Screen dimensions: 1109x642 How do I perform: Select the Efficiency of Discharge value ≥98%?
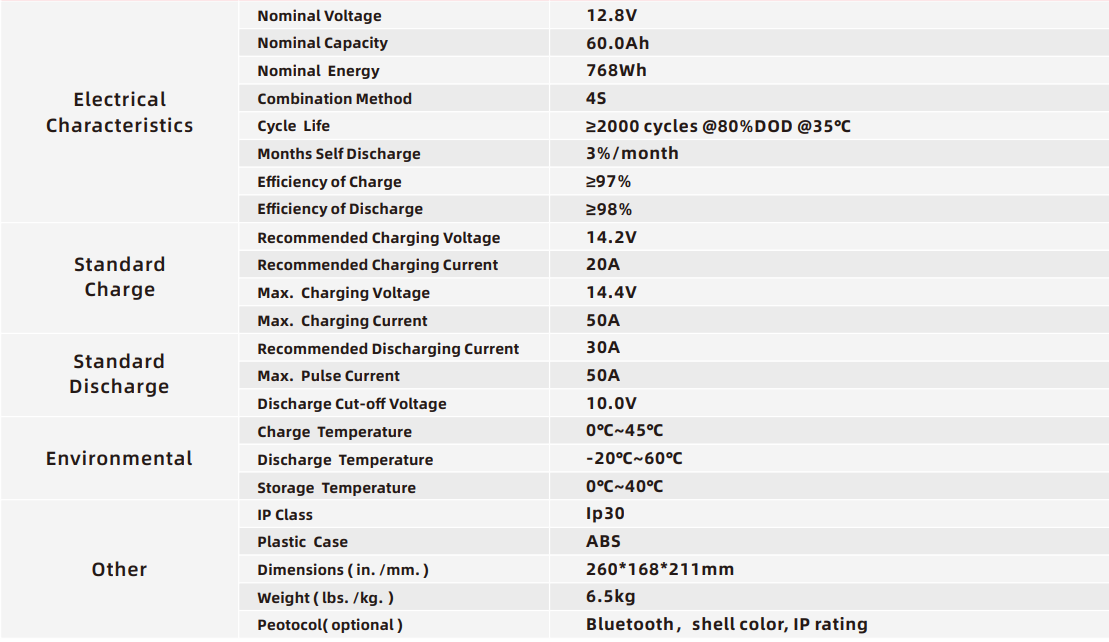click(x=609, y=209)
